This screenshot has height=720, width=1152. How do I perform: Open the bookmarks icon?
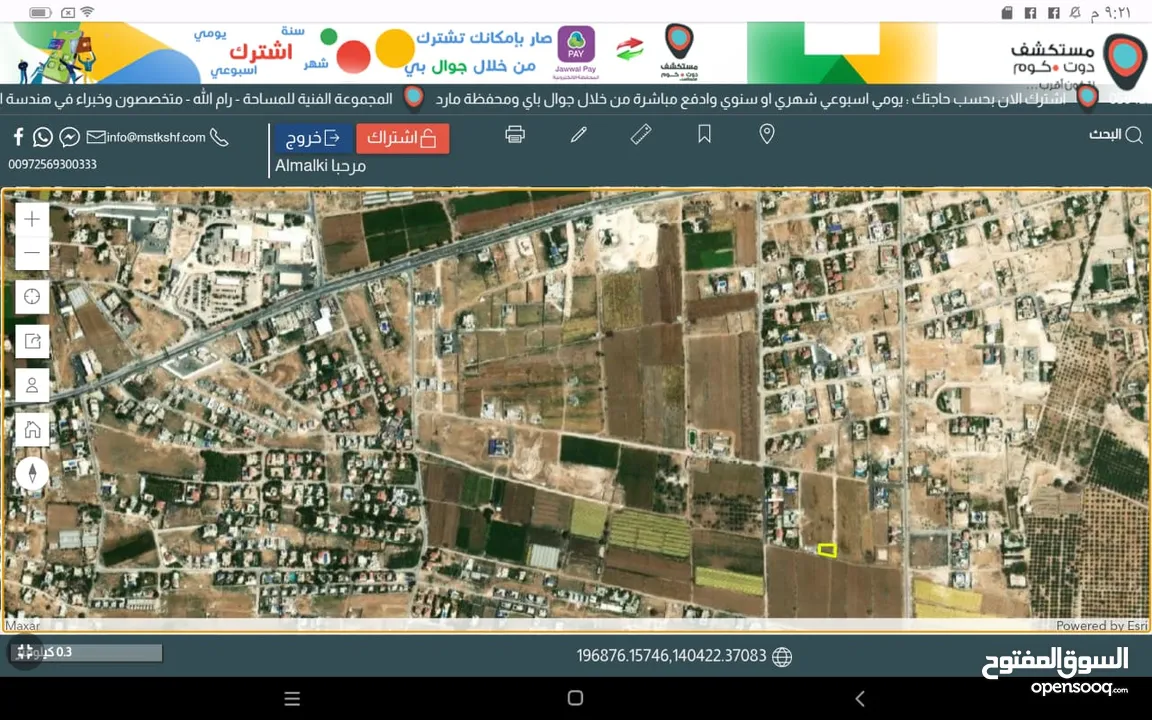pos(704,134)
